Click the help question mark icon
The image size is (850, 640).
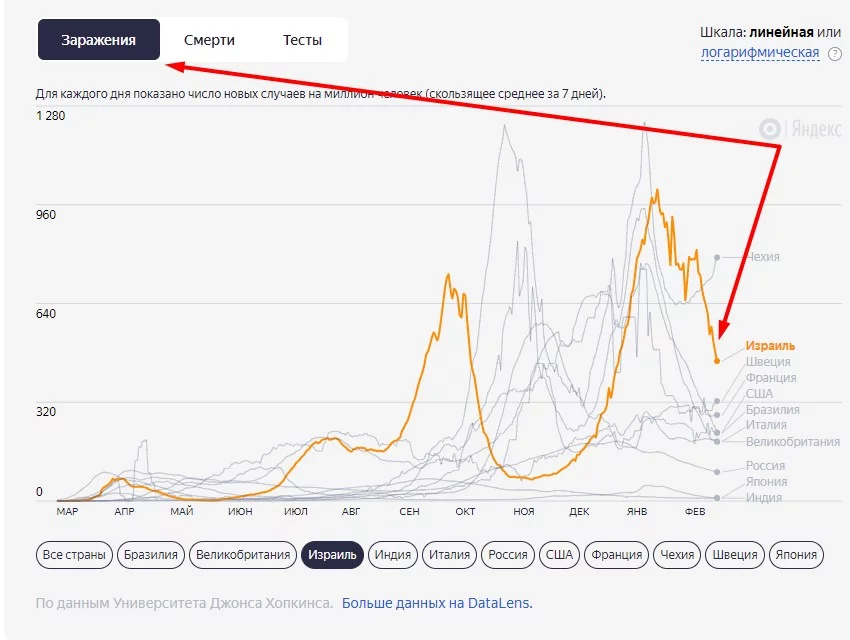click(835, 53)
